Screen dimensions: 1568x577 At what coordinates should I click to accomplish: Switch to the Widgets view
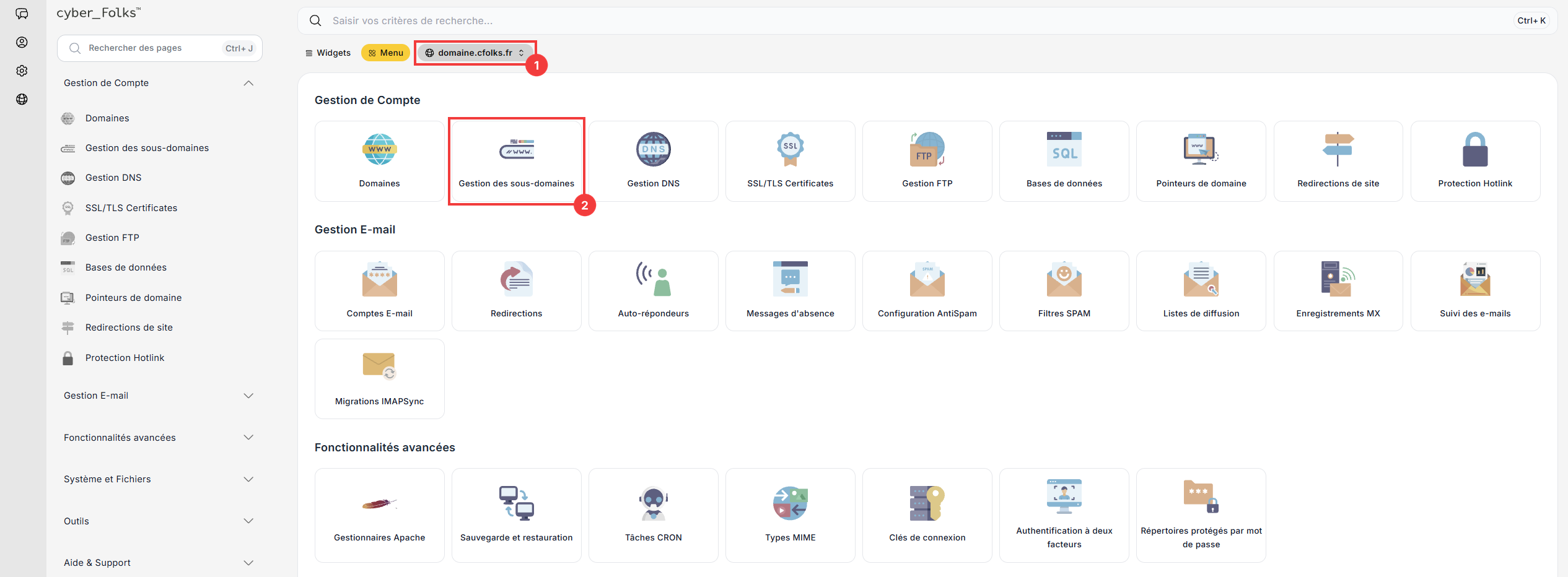coord(328,53)
